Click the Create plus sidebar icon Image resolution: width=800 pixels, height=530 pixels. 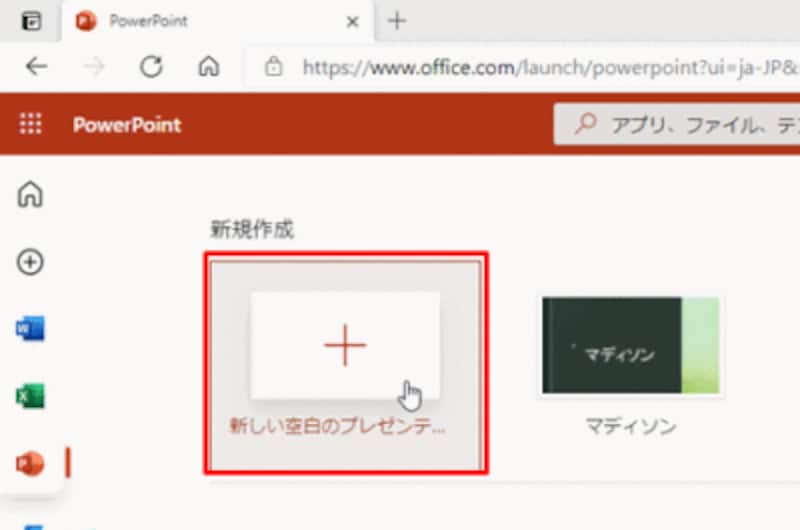[x=30, y=262]
